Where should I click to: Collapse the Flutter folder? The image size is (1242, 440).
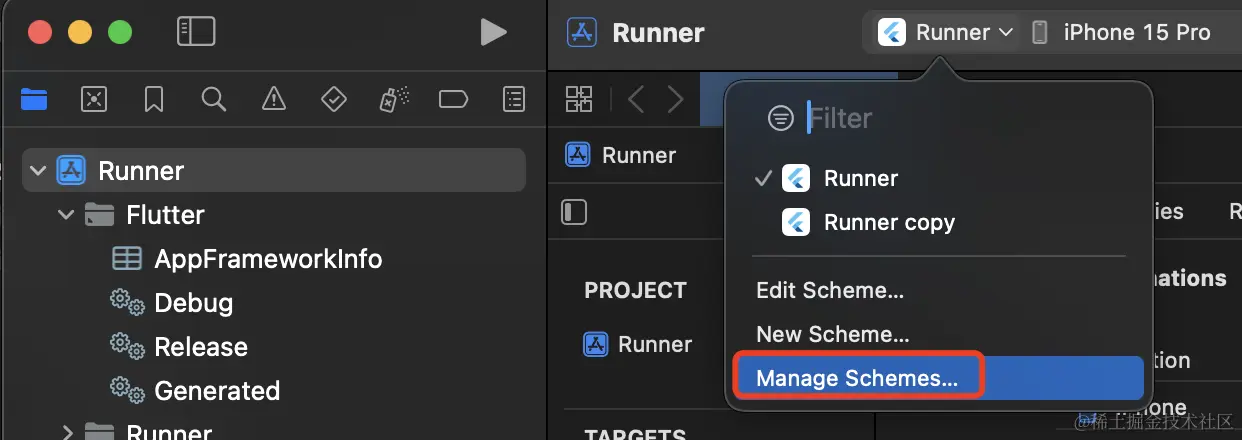tap(66, 215)
